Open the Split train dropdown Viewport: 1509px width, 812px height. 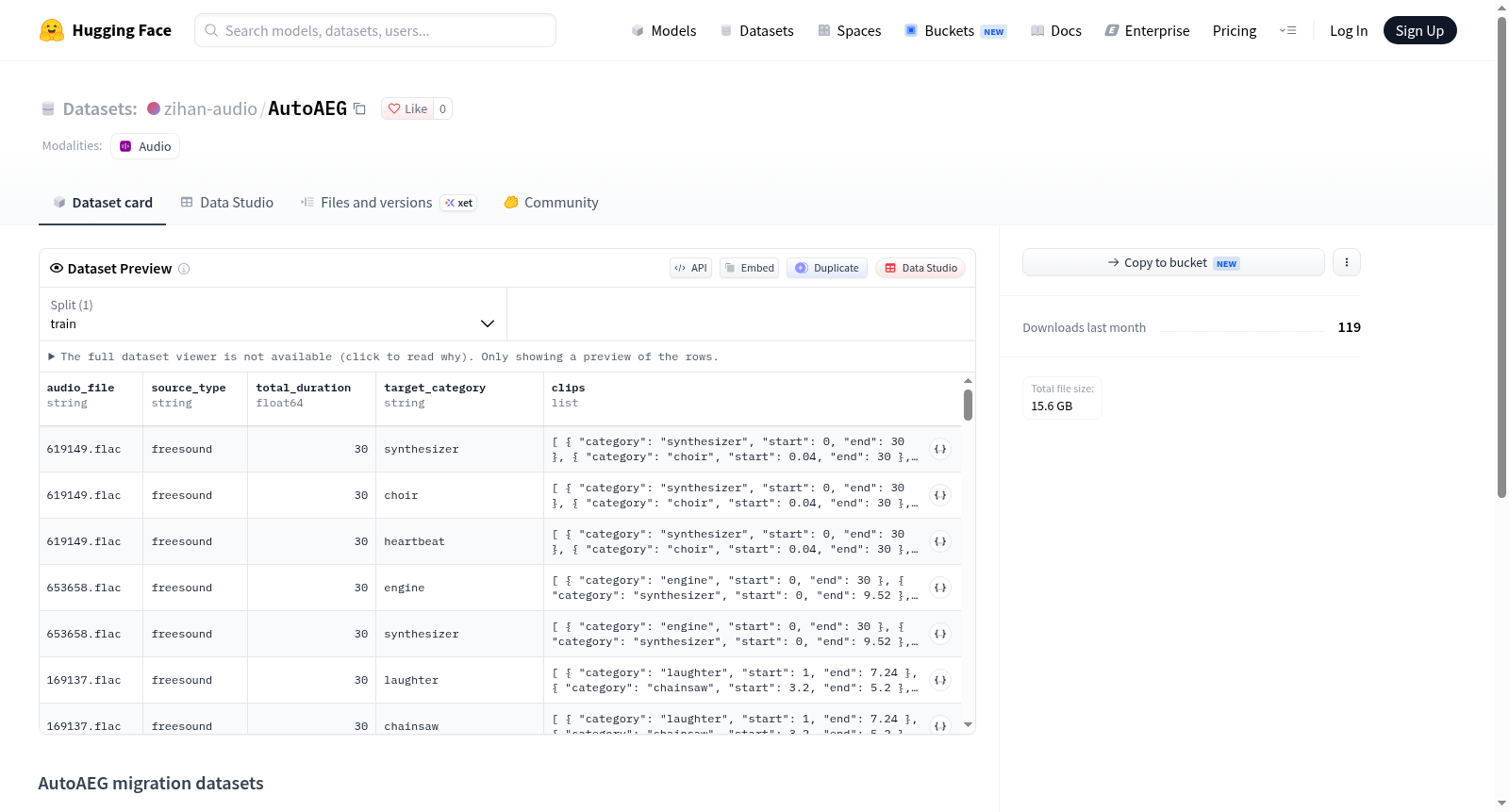pyautogui.click(x=273, y=314)
